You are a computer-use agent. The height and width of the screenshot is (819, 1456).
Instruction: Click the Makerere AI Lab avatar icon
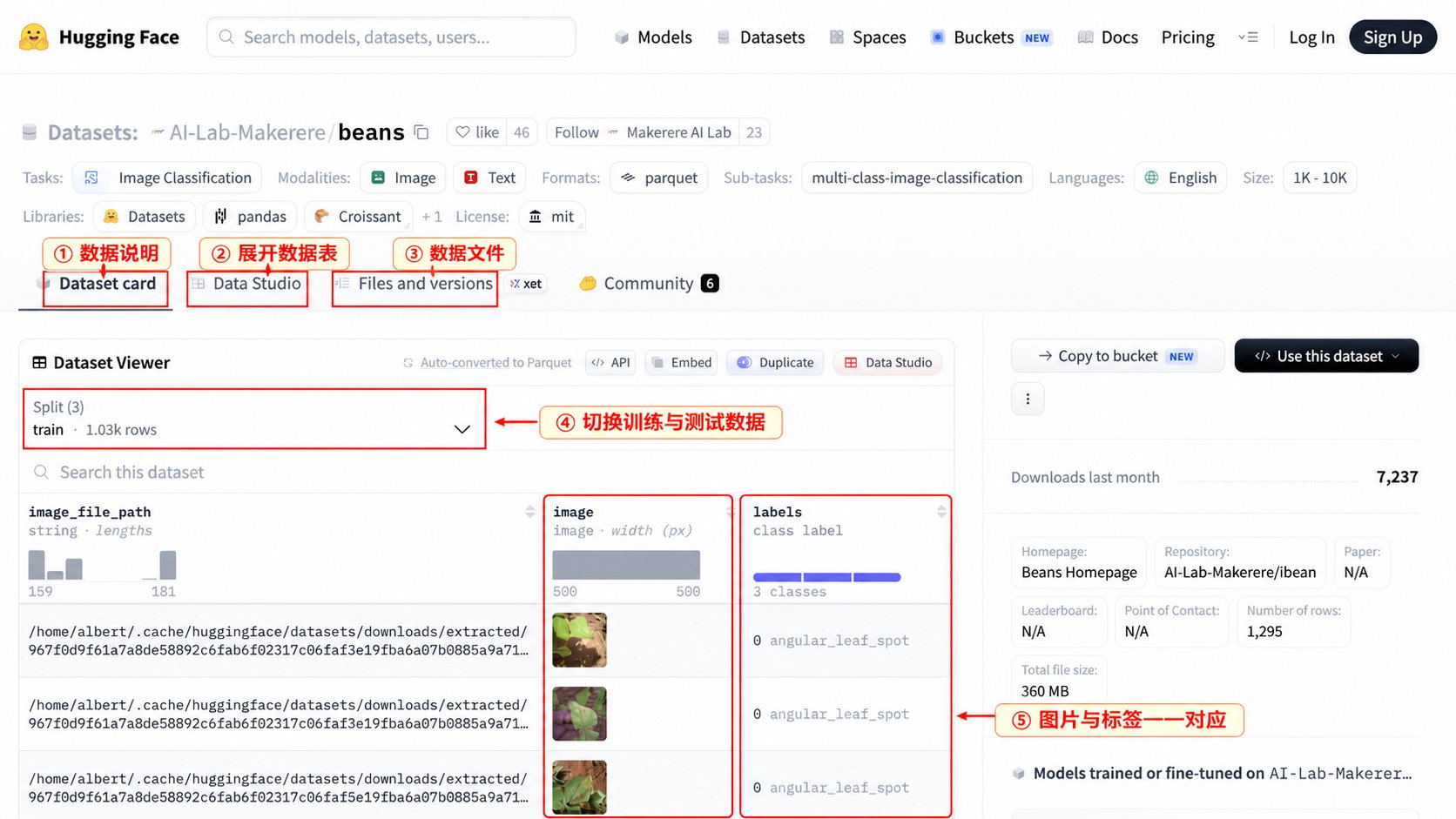[x=613, y=132]
